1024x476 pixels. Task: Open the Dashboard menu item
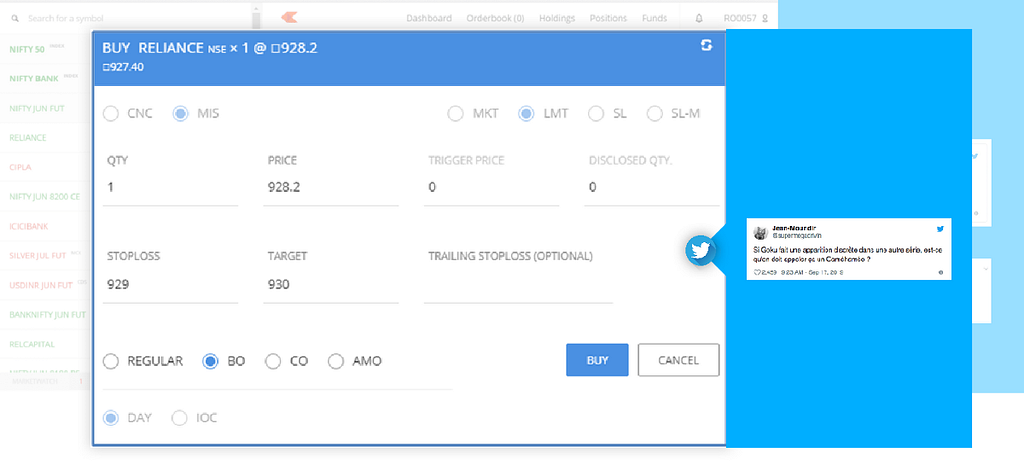point(428,18)
